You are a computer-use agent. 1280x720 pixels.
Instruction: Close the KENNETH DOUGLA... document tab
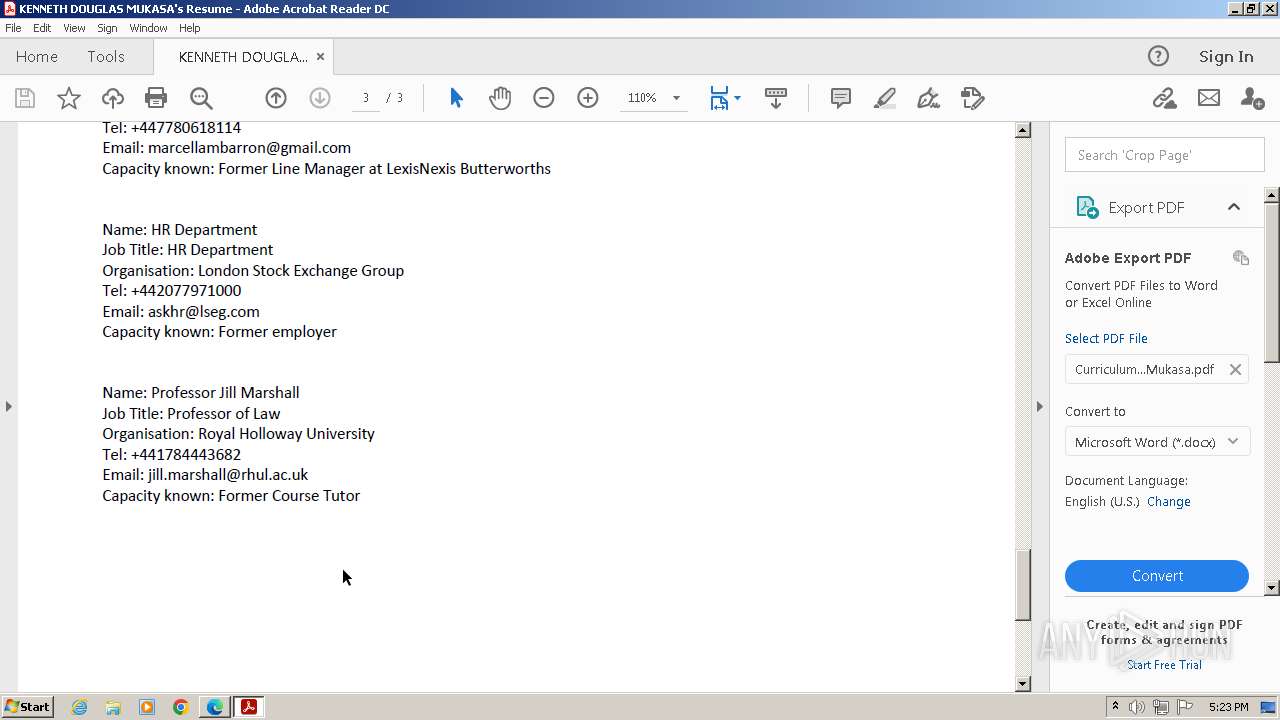coord(320,57)
